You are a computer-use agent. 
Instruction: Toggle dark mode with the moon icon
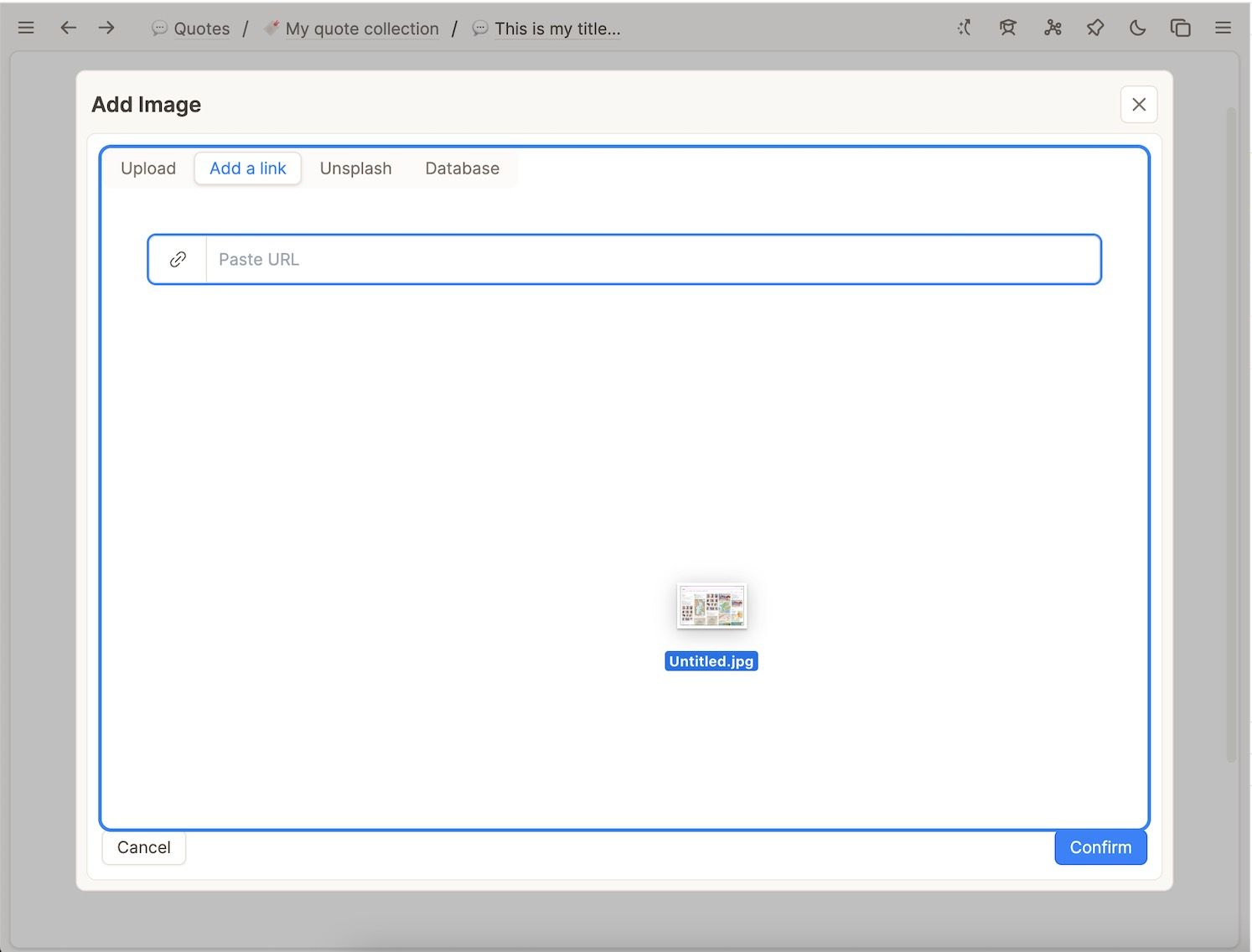(x=1137, y=28)
